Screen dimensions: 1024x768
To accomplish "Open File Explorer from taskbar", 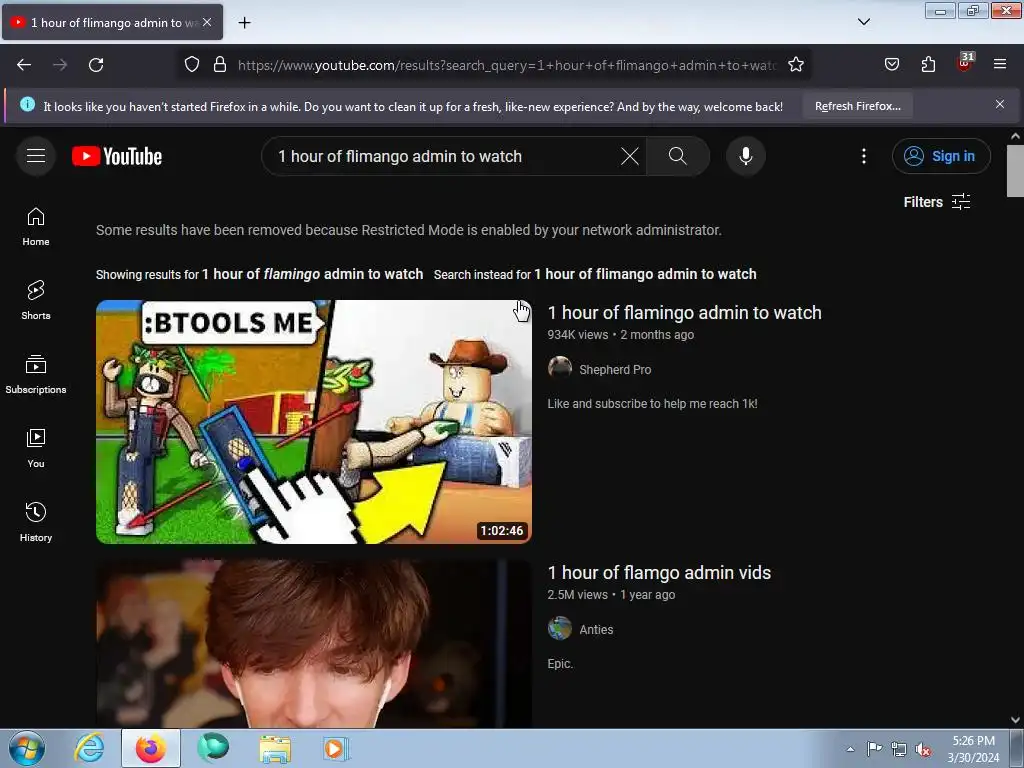I will (x=275, y=748).
